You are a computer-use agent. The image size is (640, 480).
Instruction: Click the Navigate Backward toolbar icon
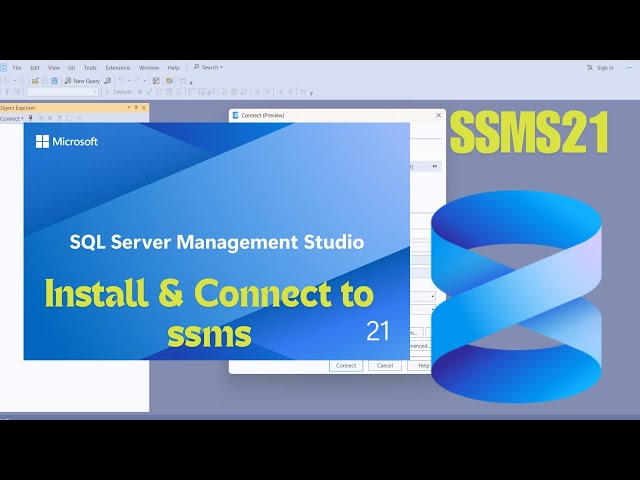(7, 81)
